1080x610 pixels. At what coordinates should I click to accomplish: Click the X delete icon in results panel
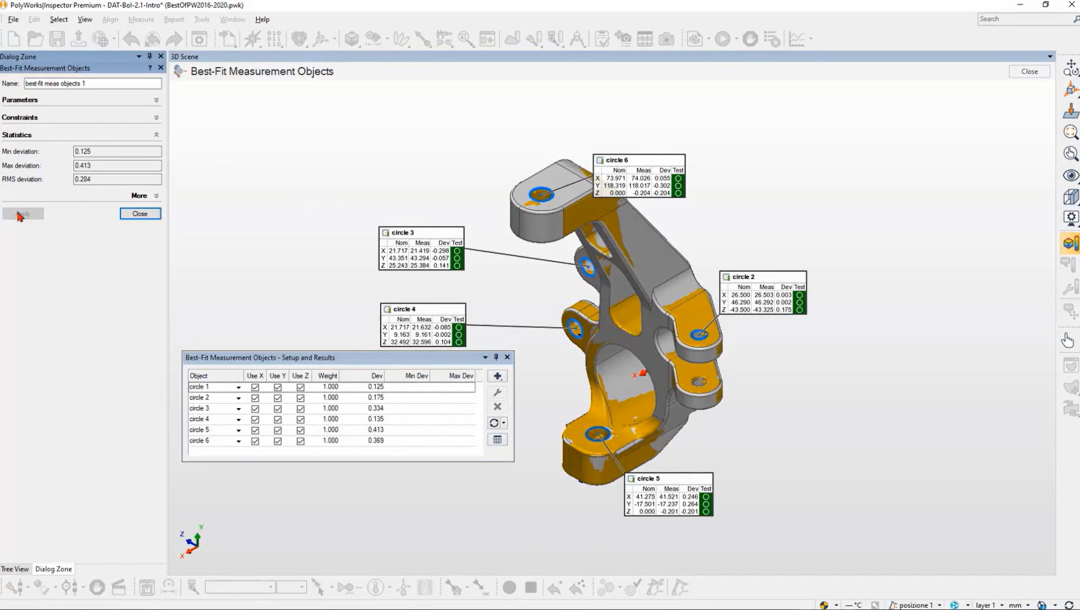497,407
